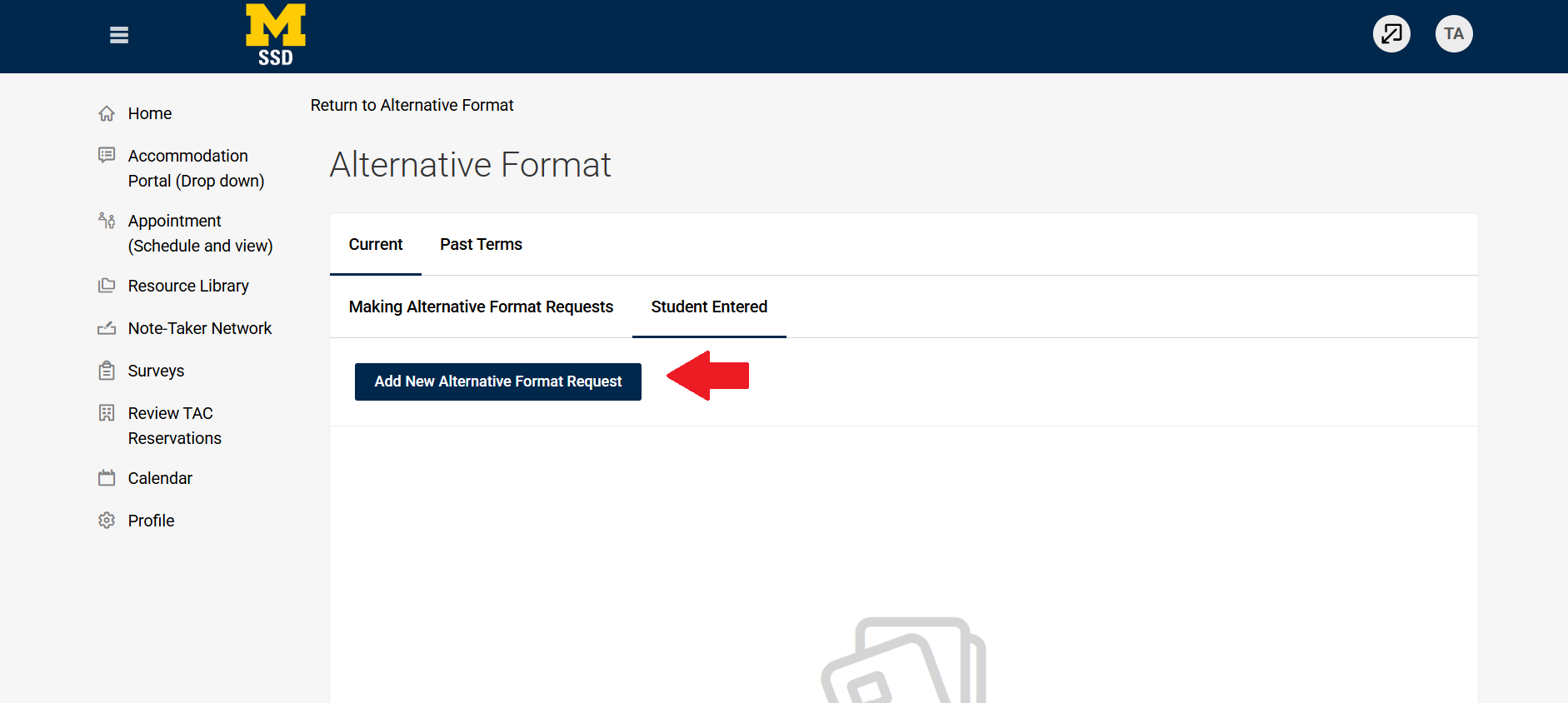Open Making Alternative Format Requests tab
Screen dimensions: 1568x703
pos(481,307)
